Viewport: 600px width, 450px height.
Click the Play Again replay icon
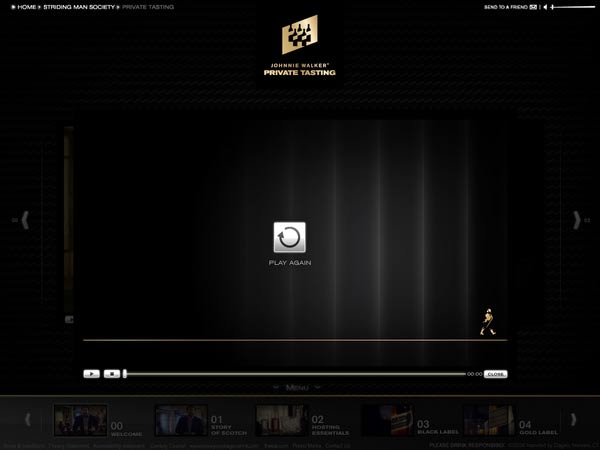[x=290, y=237]
